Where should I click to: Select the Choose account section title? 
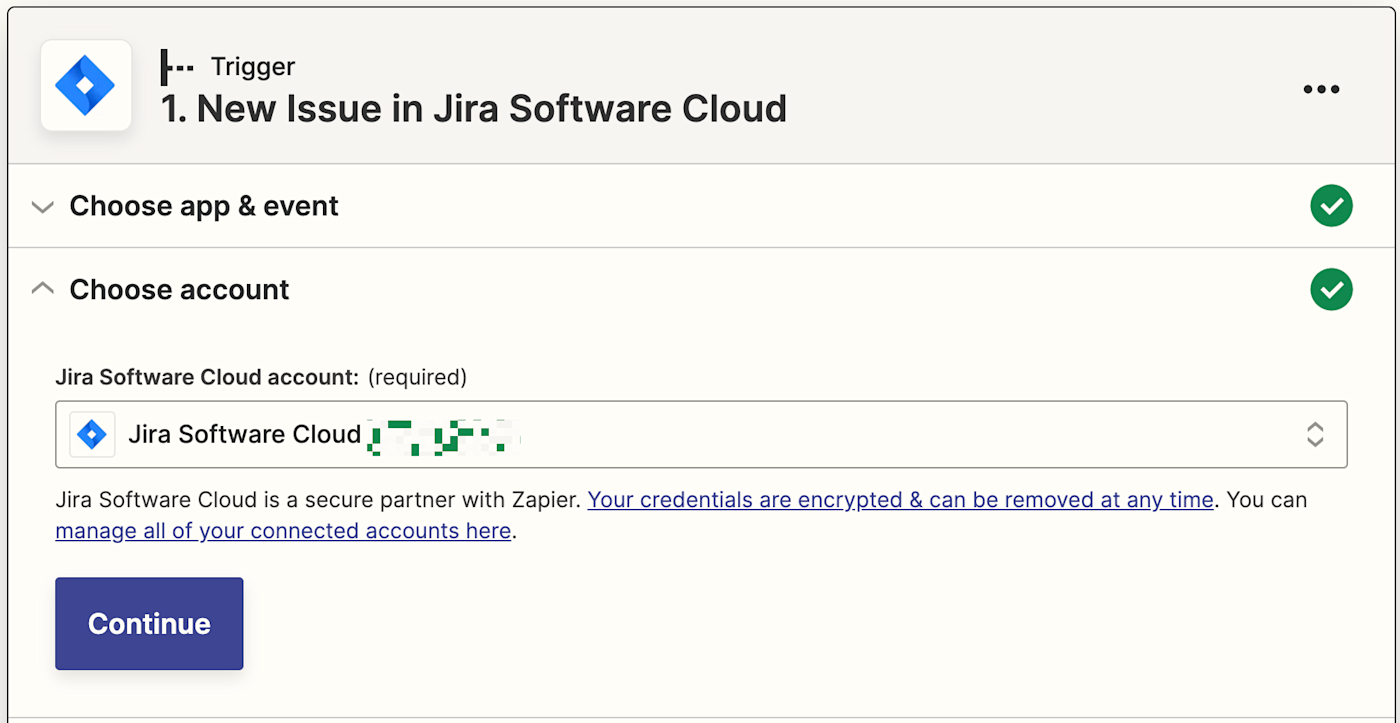point(179,290)
